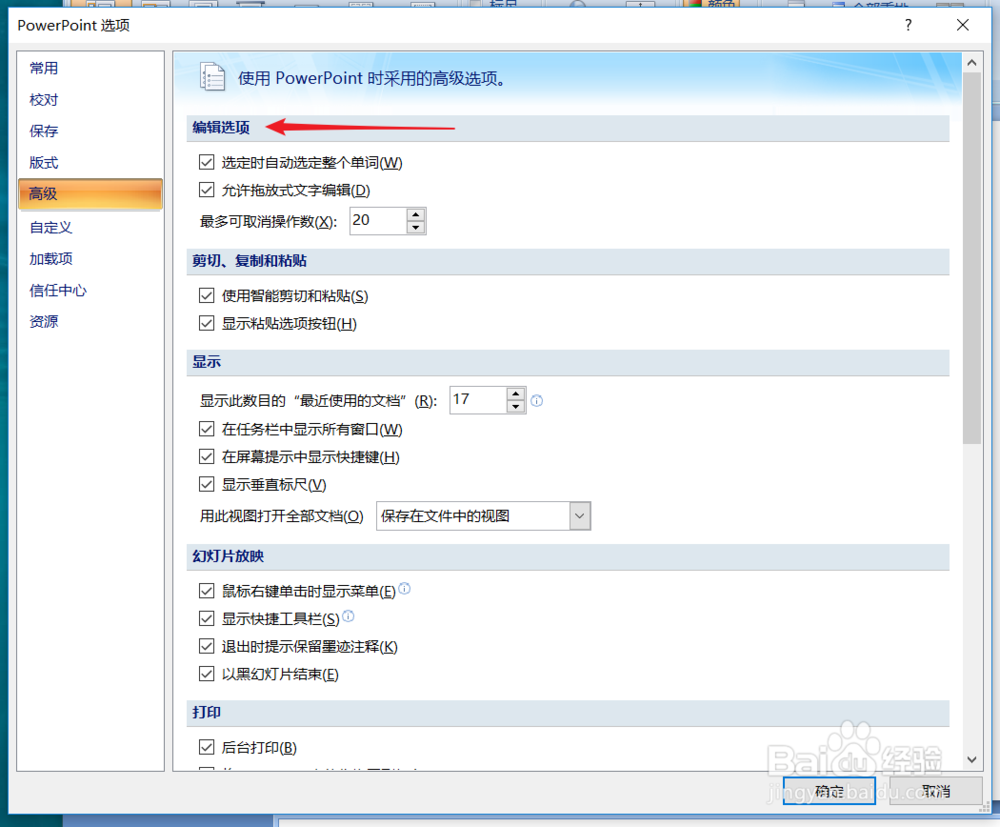Toggle background printing (后台打印) checkbox
Viewport: 1000px width, 827px height.
click(206, 747)
